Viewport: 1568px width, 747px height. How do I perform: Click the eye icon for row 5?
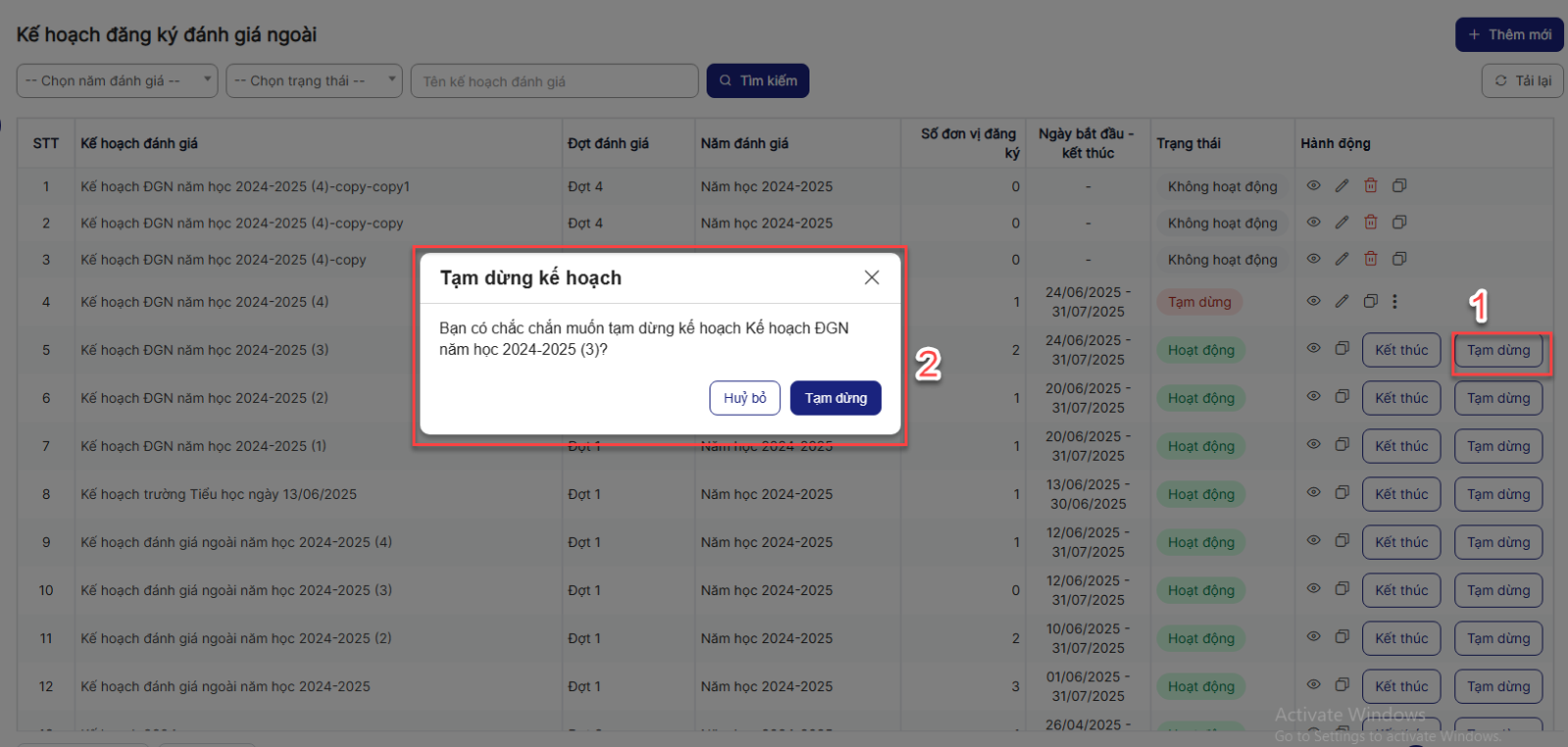point(1313,348)
